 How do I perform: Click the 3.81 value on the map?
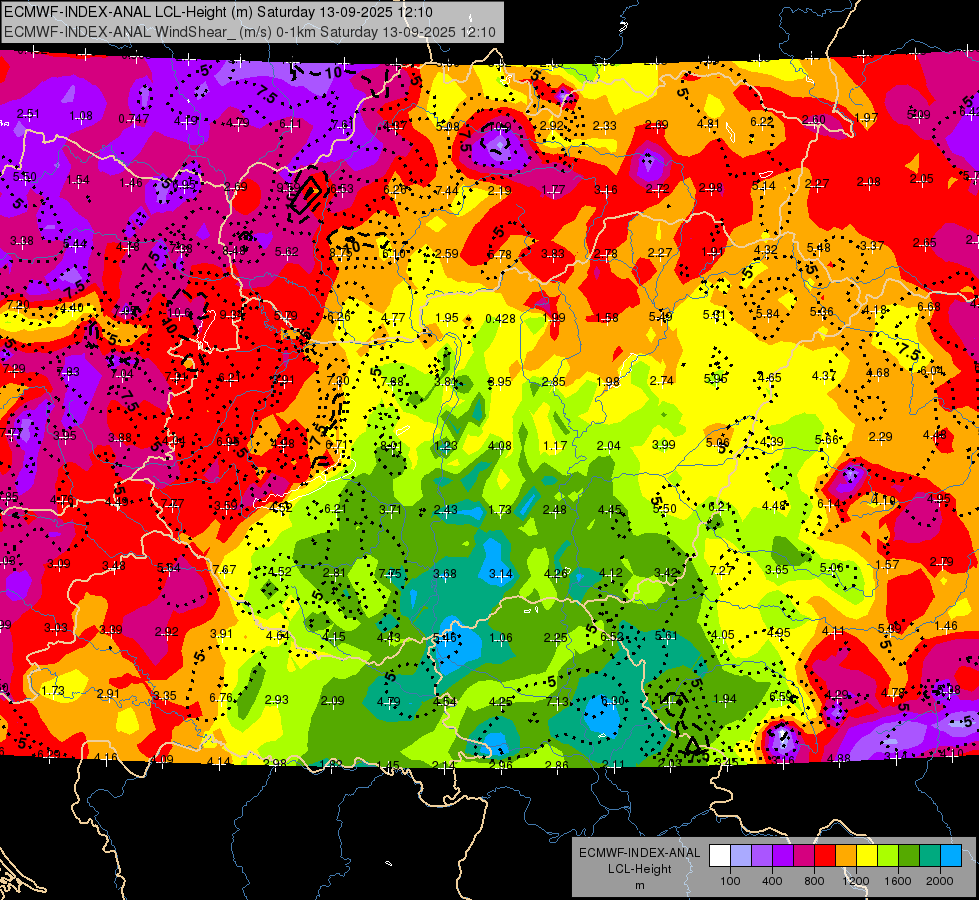[446, 381]
